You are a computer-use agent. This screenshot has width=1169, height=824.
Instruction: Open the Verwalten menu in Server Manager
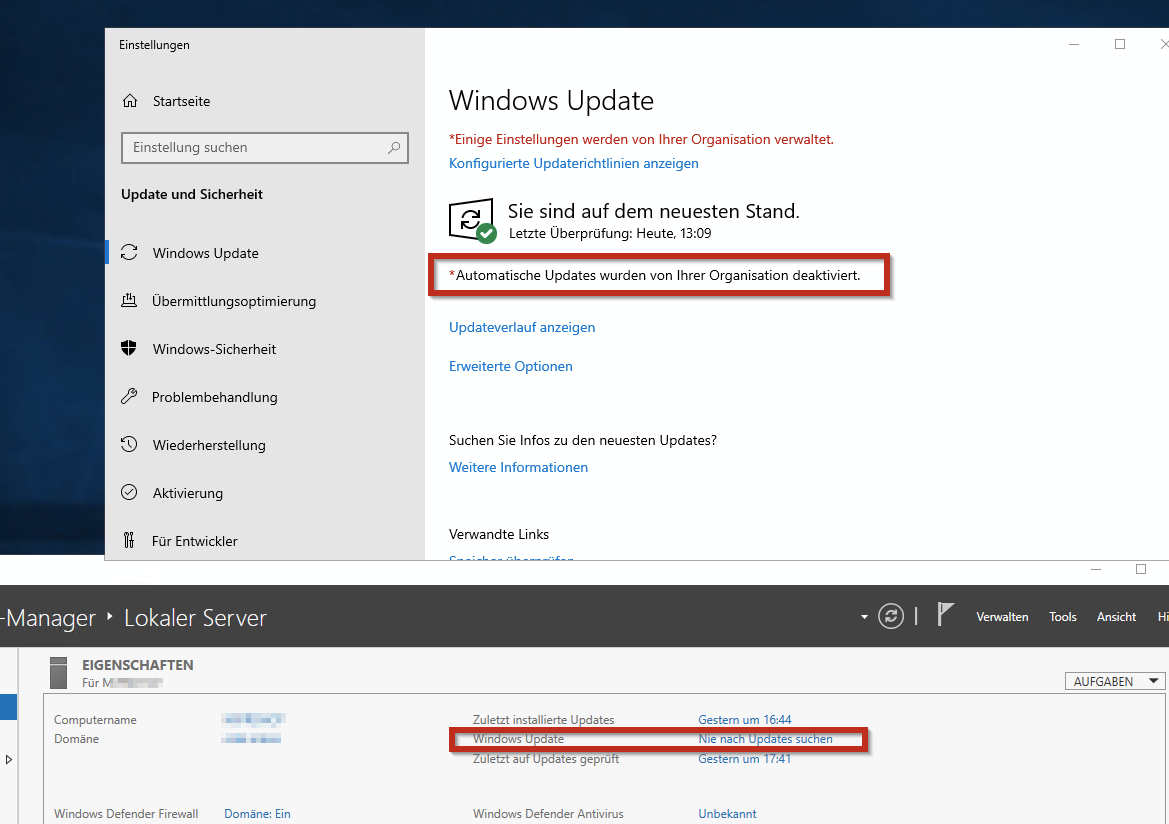tap(1002, 617)
